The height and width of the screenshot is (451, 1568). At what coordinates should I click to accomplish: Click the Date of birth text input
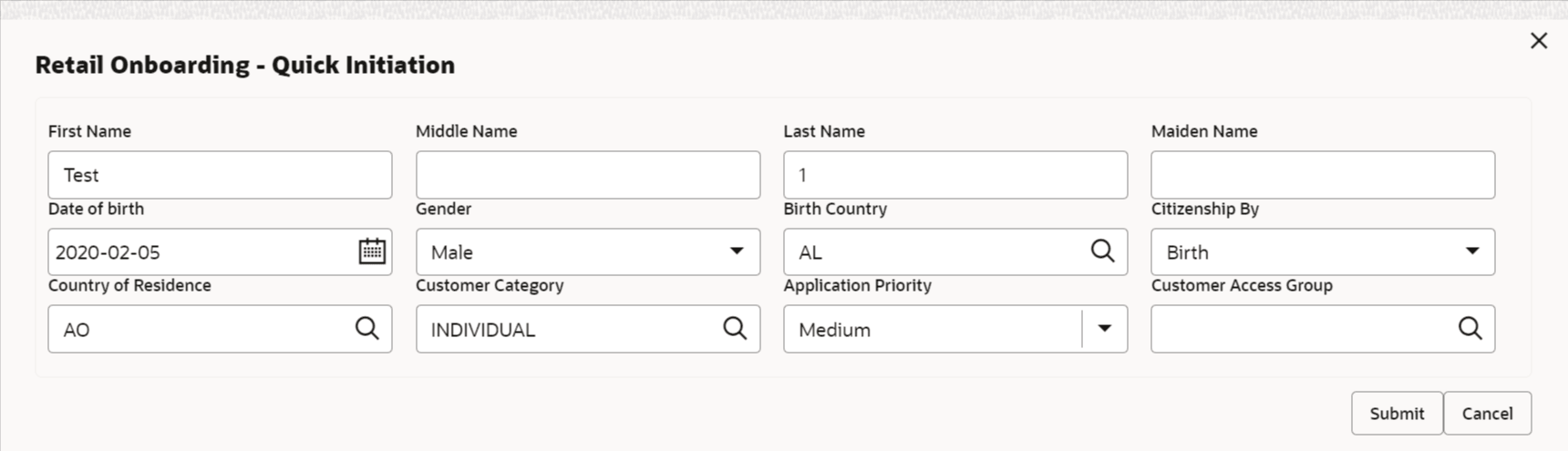pos(201,252)
